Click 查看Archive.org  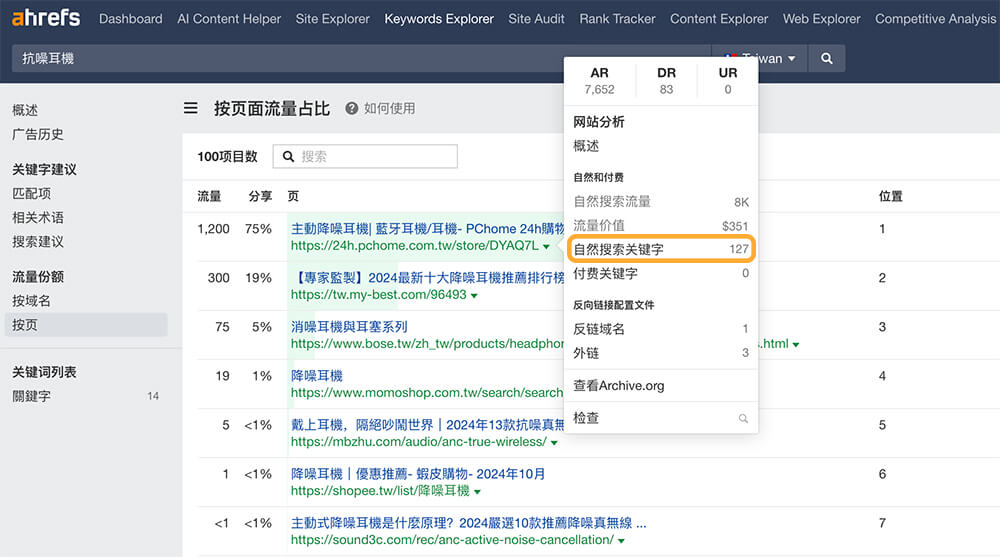(619, 385)
